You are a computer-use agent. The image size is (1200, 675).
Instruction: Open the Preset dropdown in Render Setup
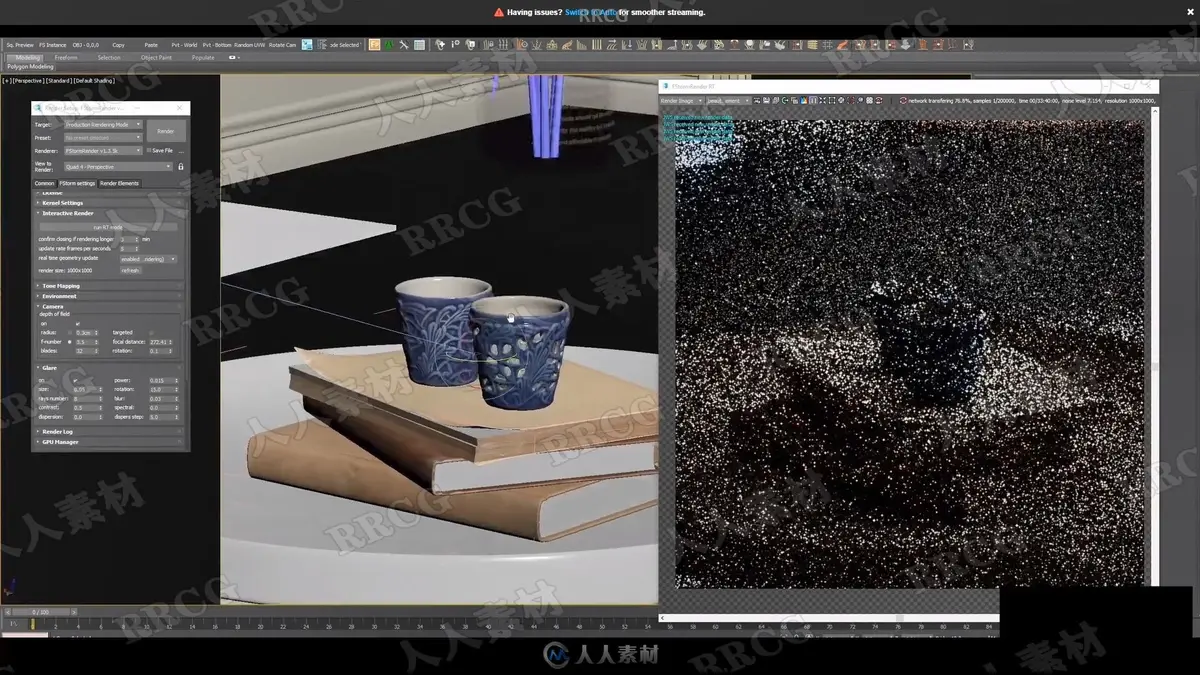point(103,138)
